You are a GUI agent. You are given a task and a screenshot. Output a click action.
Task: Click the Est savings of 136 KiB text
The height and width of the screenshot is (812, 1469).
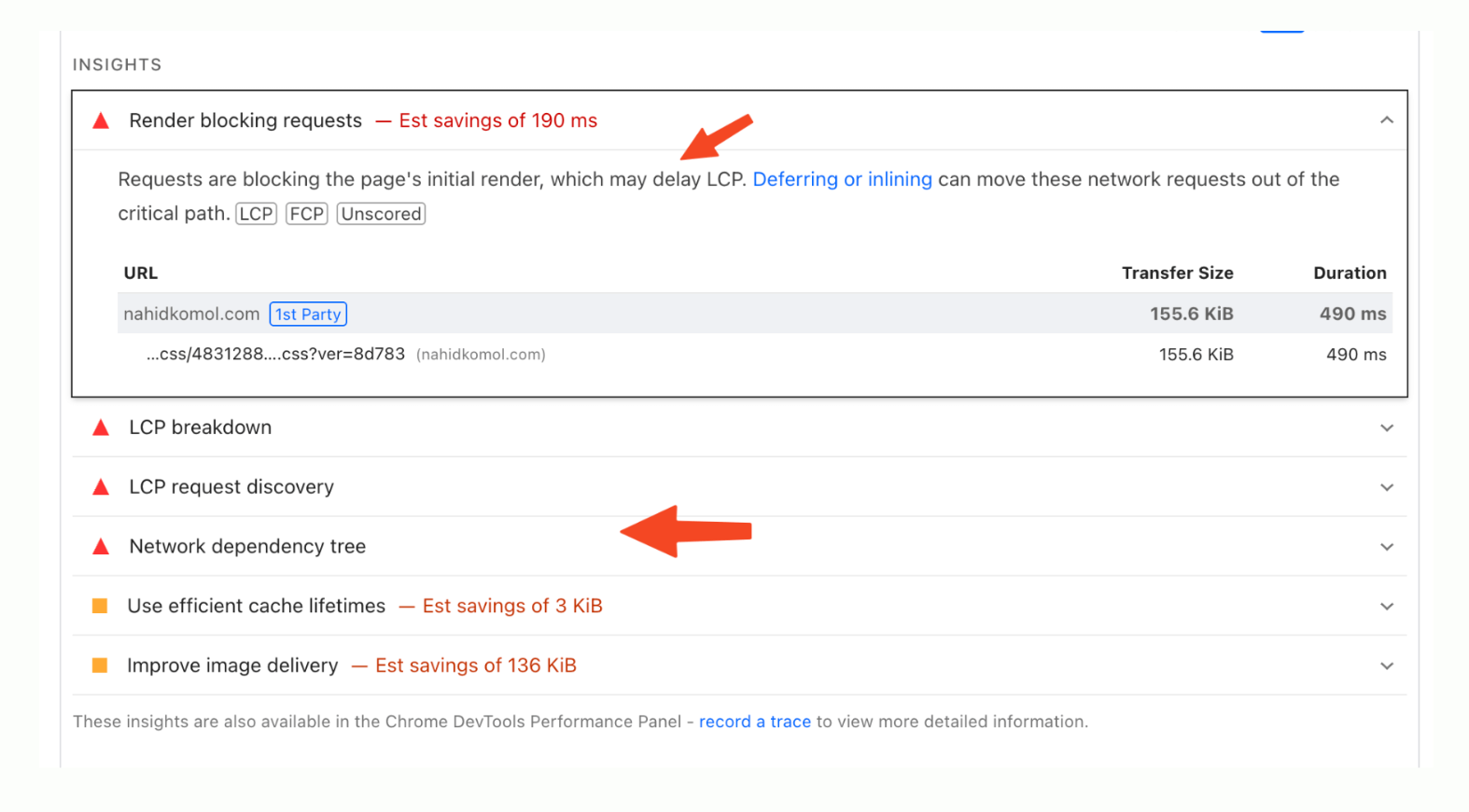pyautogui.click(x=476, y=665)
